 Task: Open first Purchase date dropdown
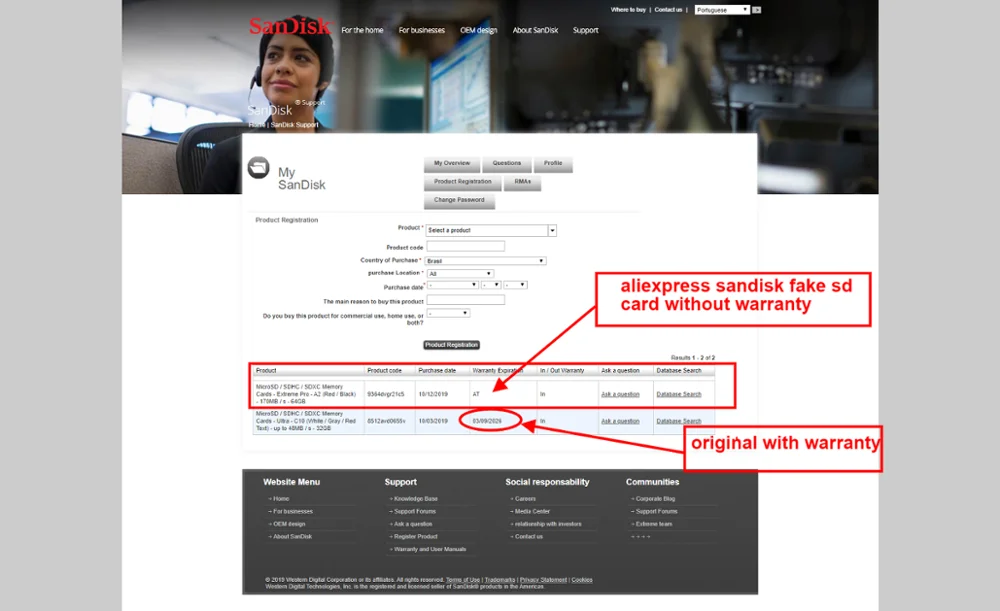coord(452,285)
